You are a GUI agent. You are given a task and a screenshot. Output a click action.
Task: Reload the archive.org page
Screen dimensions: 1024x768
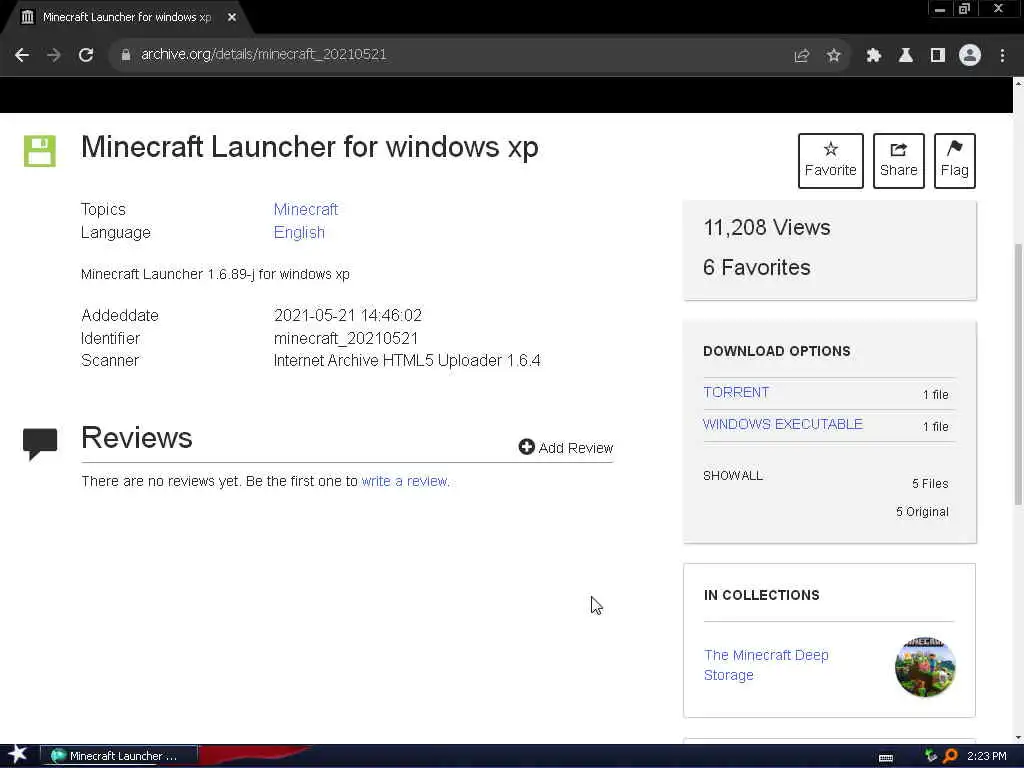tap(86, 55)
